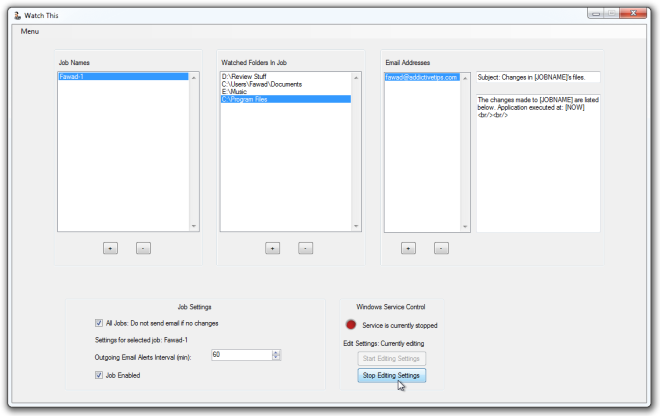Add an email address with plus button
The image size is (660, 416).
click(408, 248)
